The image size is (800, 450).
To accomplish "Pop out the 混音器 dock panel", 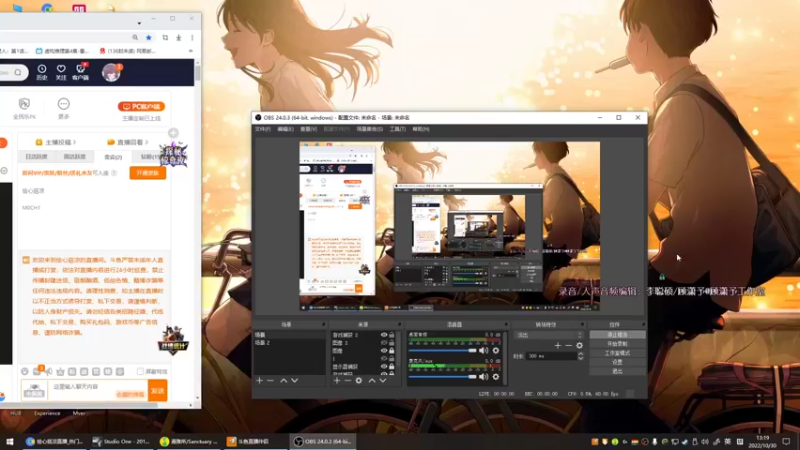I will [x=506, y=324].
